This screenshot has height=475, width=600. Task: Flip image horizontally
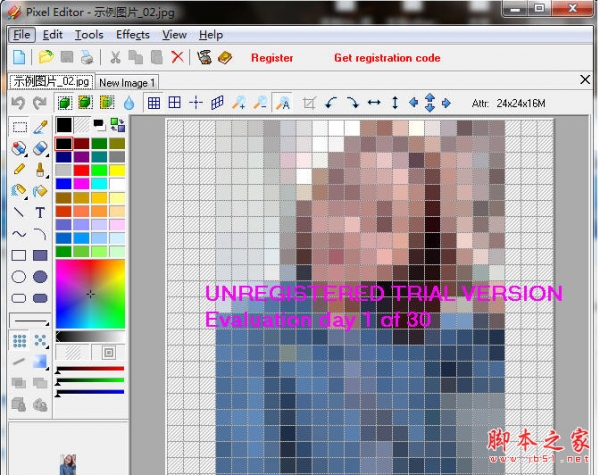pyautogui.click(x=374, y=103)
